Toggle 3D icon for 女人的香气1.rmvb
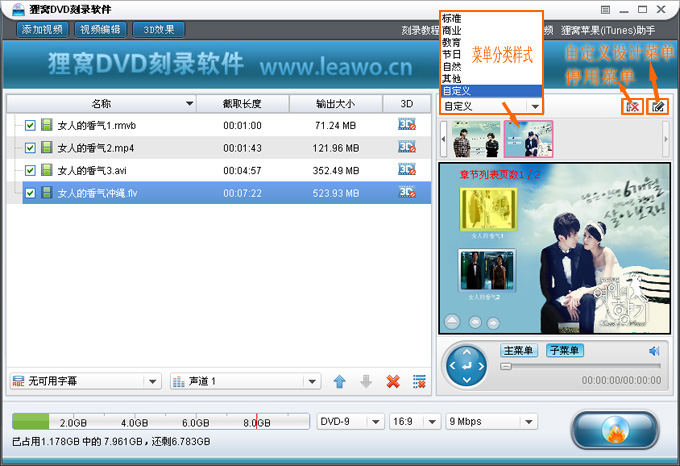 407,125
